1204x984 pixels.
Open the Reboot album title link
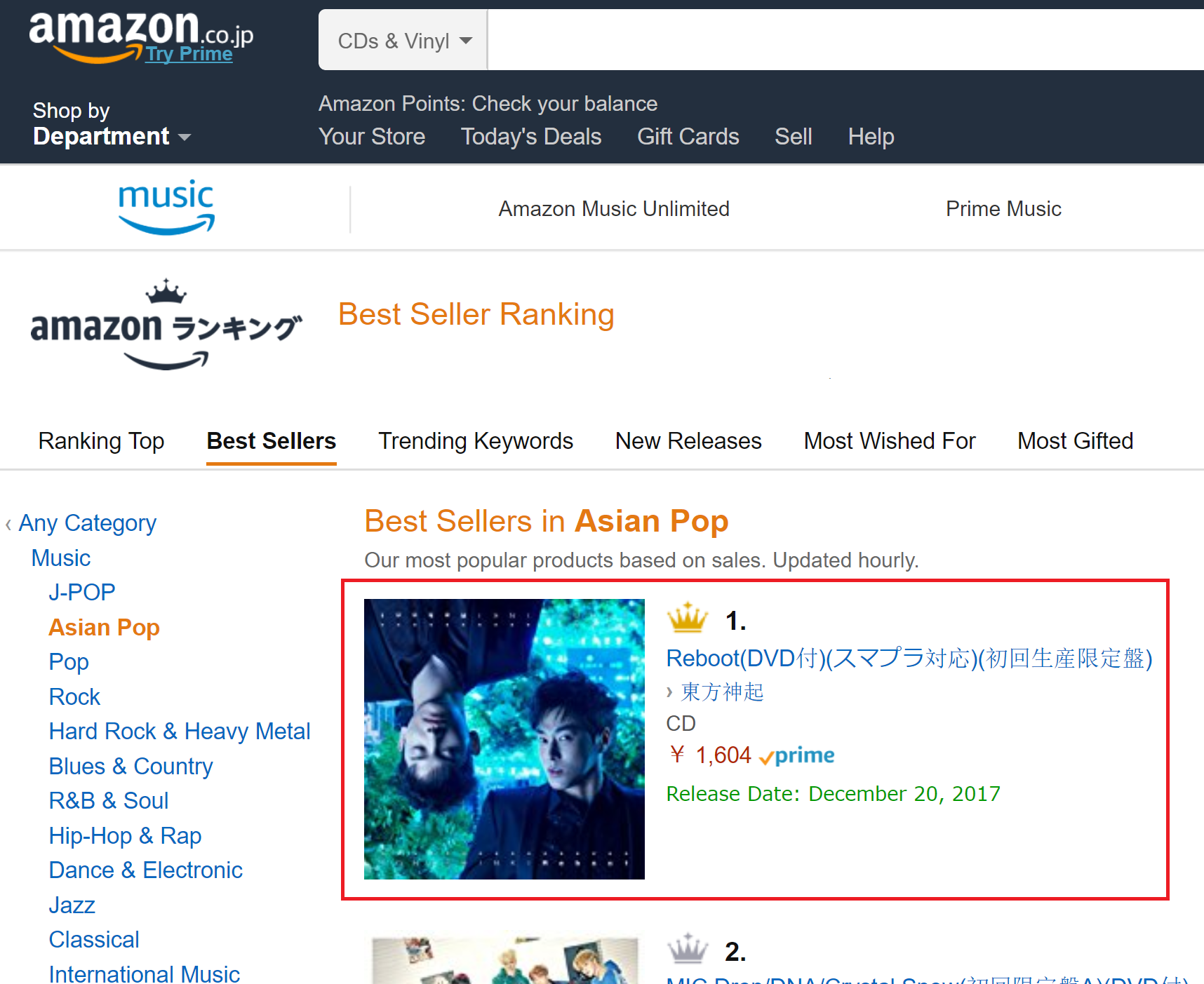909,659
